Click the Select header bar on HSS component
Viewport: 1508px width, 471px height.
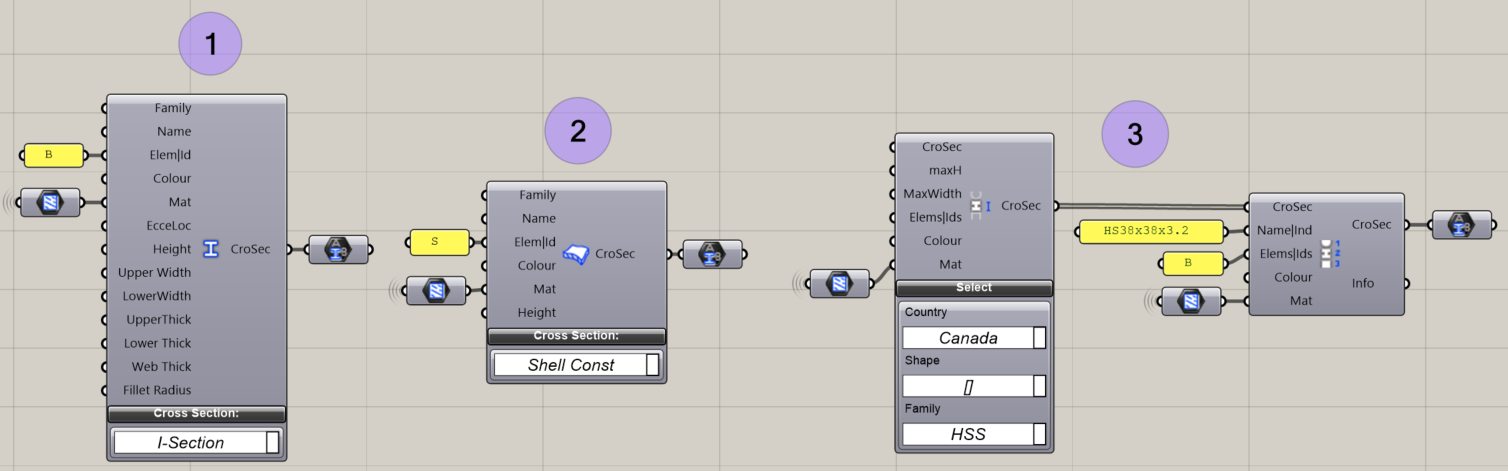pyautogui.click(x=973, y=288)
